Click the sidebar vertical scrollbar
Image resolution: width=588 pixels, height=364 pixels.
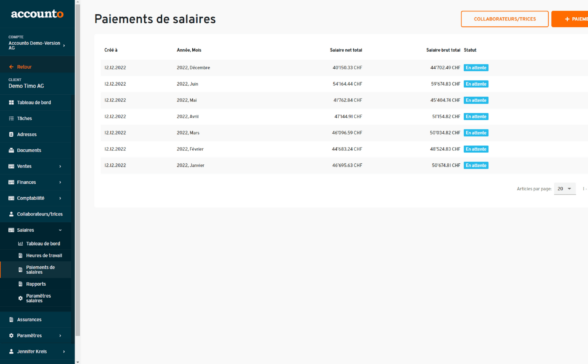pyautogui.click(x=78, y=169)
